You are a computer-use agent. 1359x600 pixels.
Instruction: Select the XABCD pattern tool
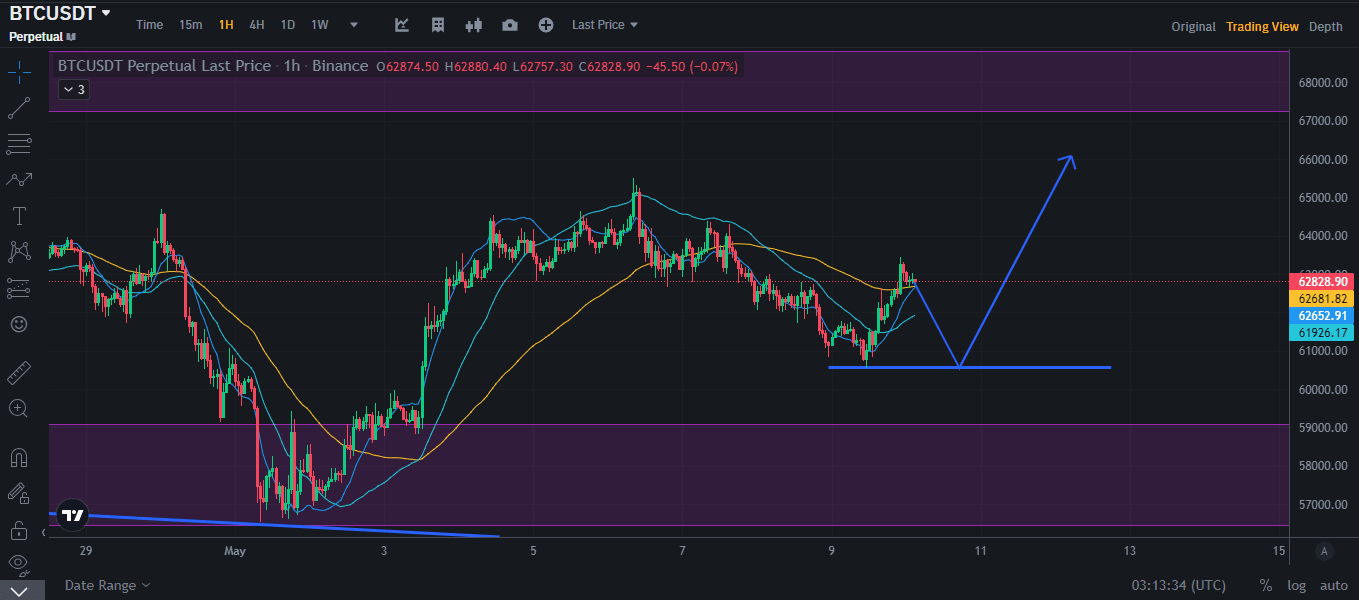18,251
